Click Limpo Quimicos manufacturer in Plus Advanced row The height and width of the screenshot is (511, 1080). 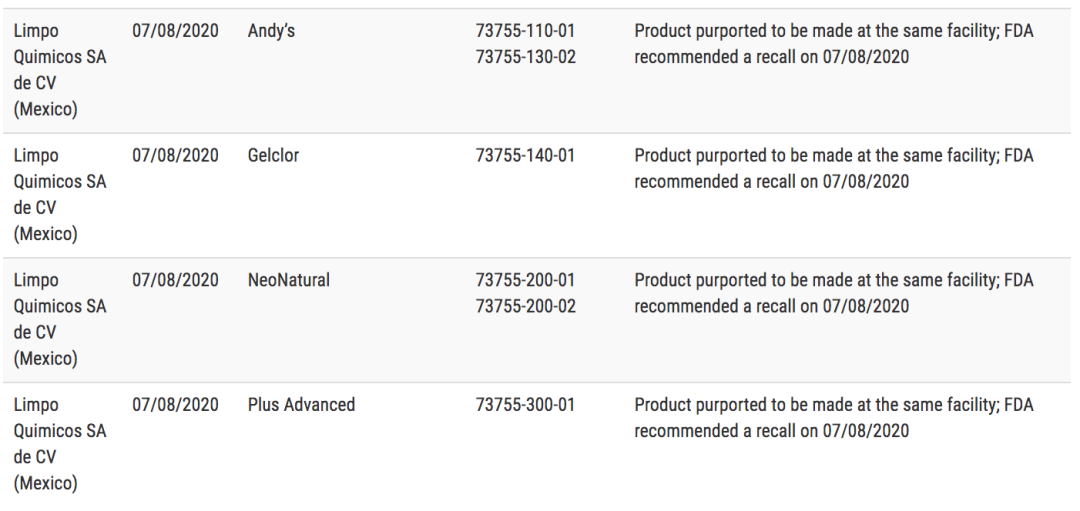point(60,444)
